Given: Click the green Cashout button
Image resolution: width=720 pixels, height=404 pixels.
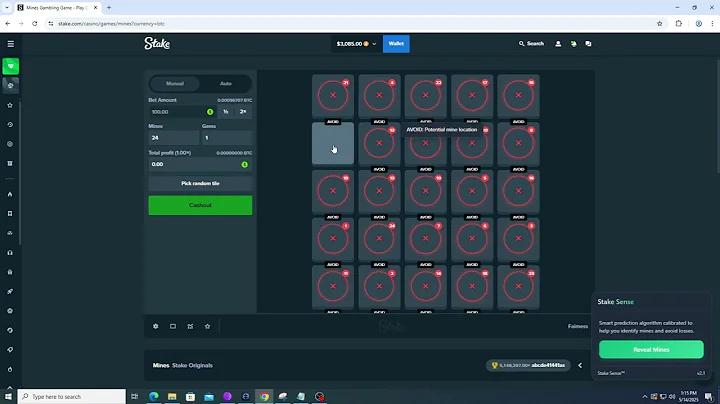Looking at the screenshot, I should [x=200, y=205].
